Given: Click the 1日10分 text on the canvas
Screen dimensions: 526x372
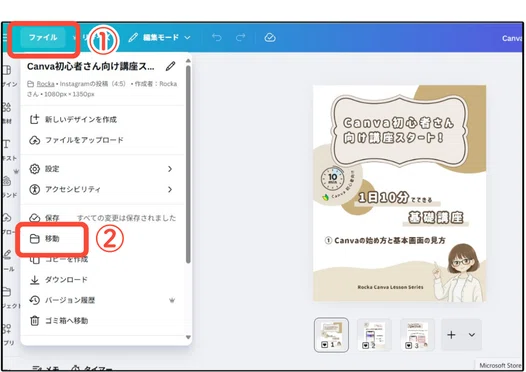Looking at the screenshot, I should 384,197.
